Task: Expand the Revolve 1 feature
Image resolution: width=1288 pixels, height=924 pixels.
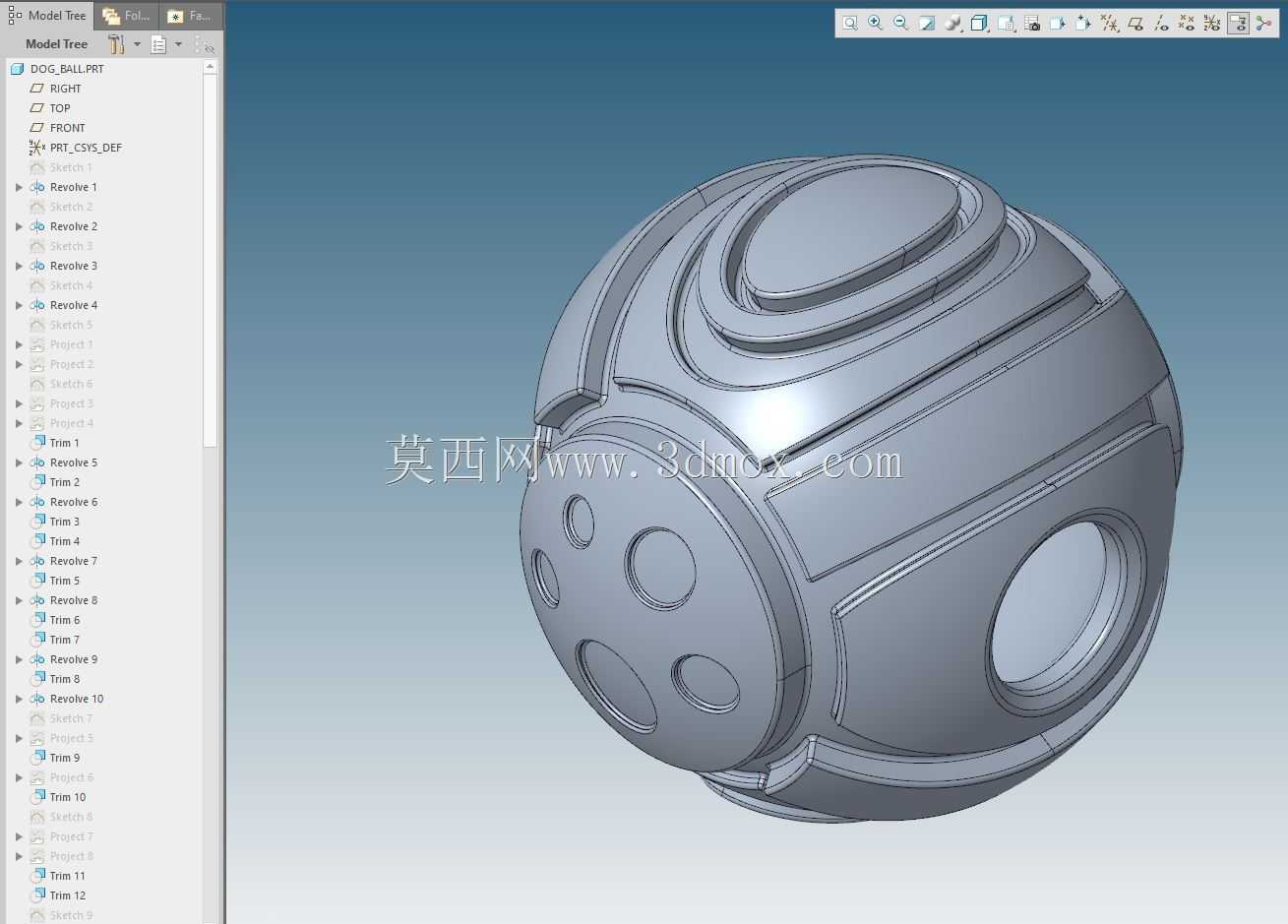Action: click(x=19, y=187)
